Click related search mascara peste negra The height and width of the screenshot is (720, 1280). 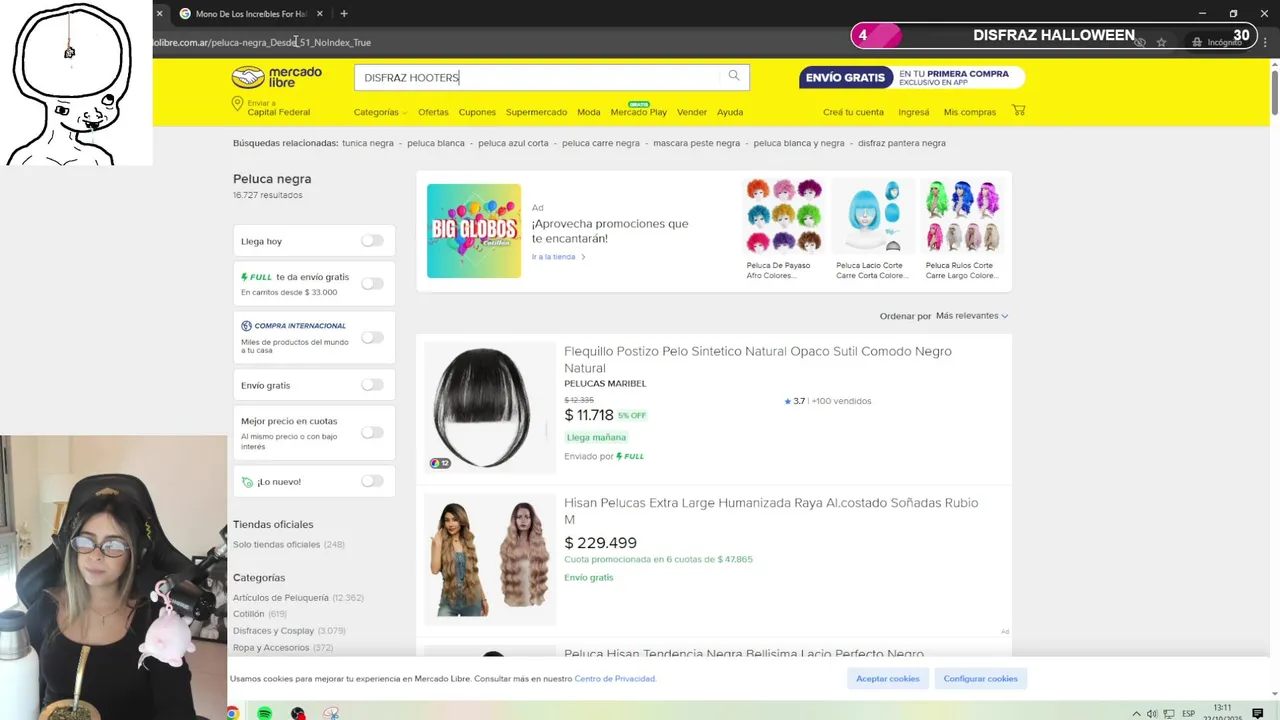pos(697,143)
